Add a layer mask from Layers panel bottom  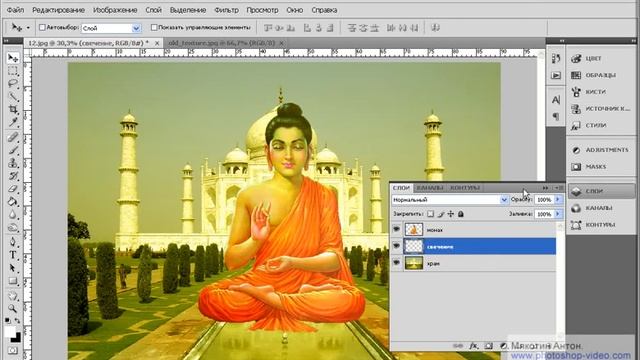[x=488, y=346]
